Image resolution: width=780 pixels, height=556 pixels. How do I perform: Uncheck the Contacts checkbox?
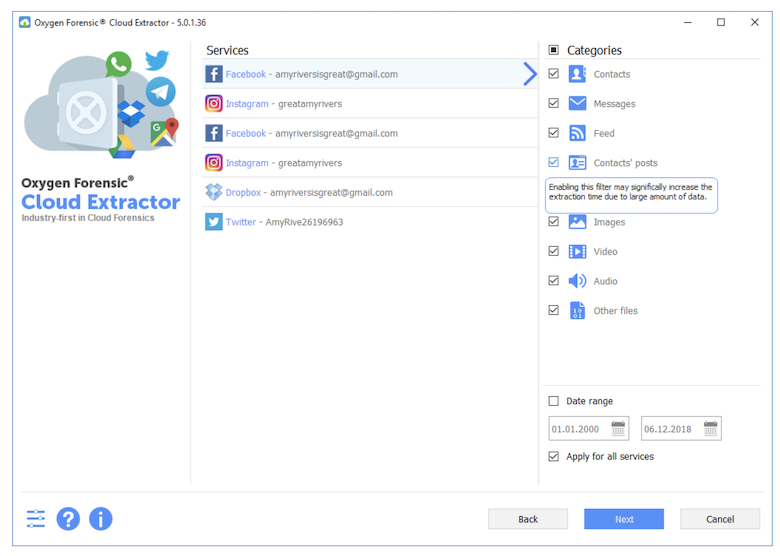coord(553,74)
